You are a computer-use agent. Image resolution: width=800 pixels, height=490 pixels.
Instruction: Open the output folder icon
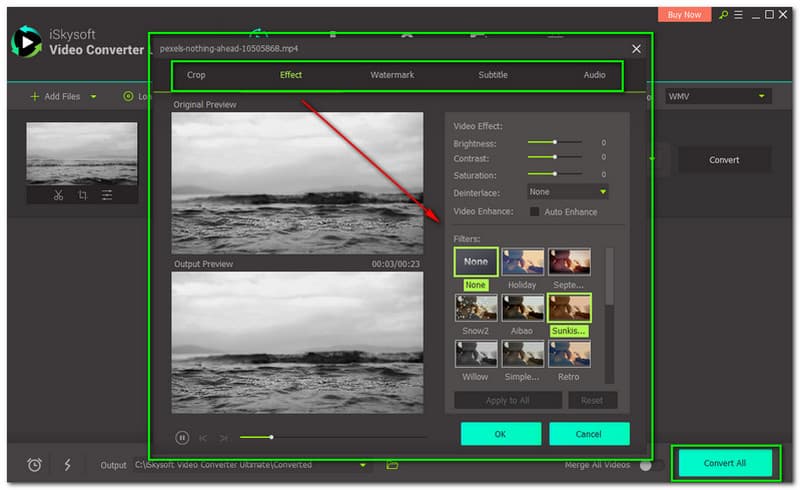393,464
